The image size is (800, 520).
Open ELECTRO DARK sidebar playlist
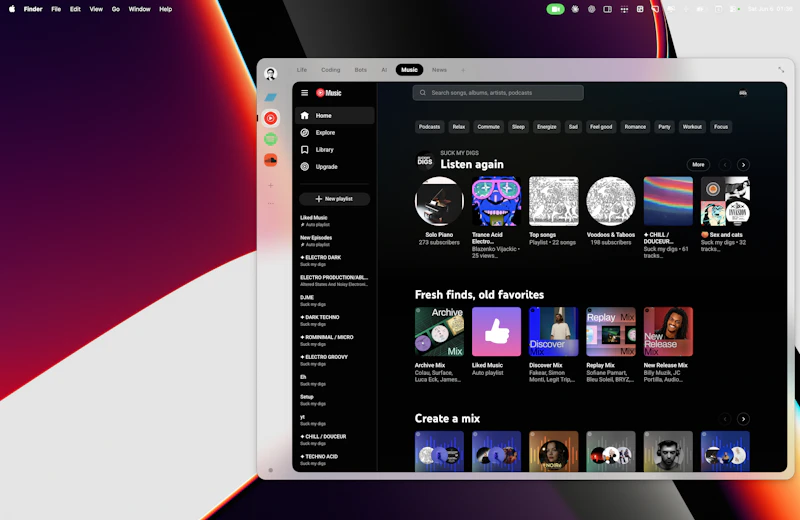tap(335, 260)
